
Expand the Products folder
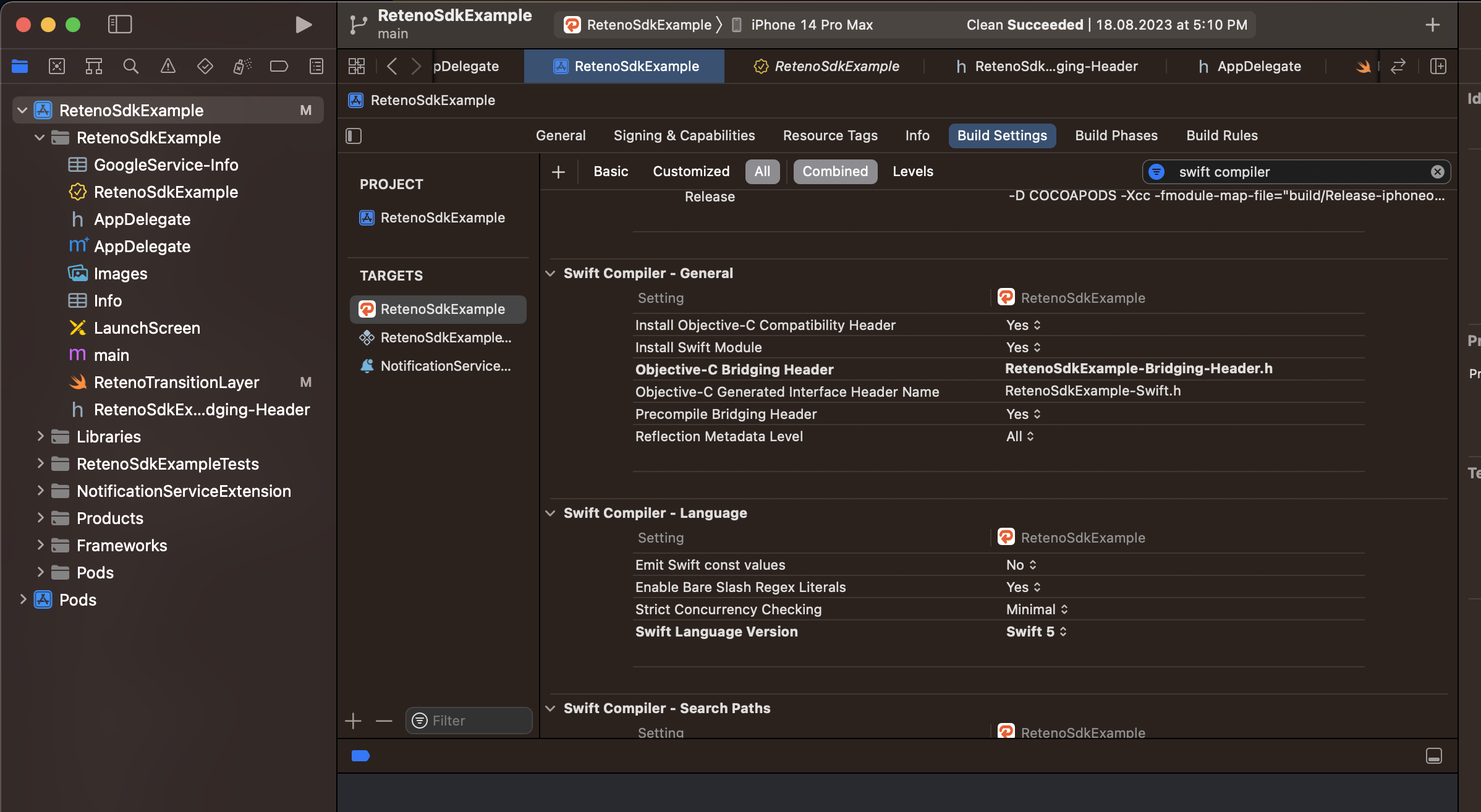coord(40,518)
